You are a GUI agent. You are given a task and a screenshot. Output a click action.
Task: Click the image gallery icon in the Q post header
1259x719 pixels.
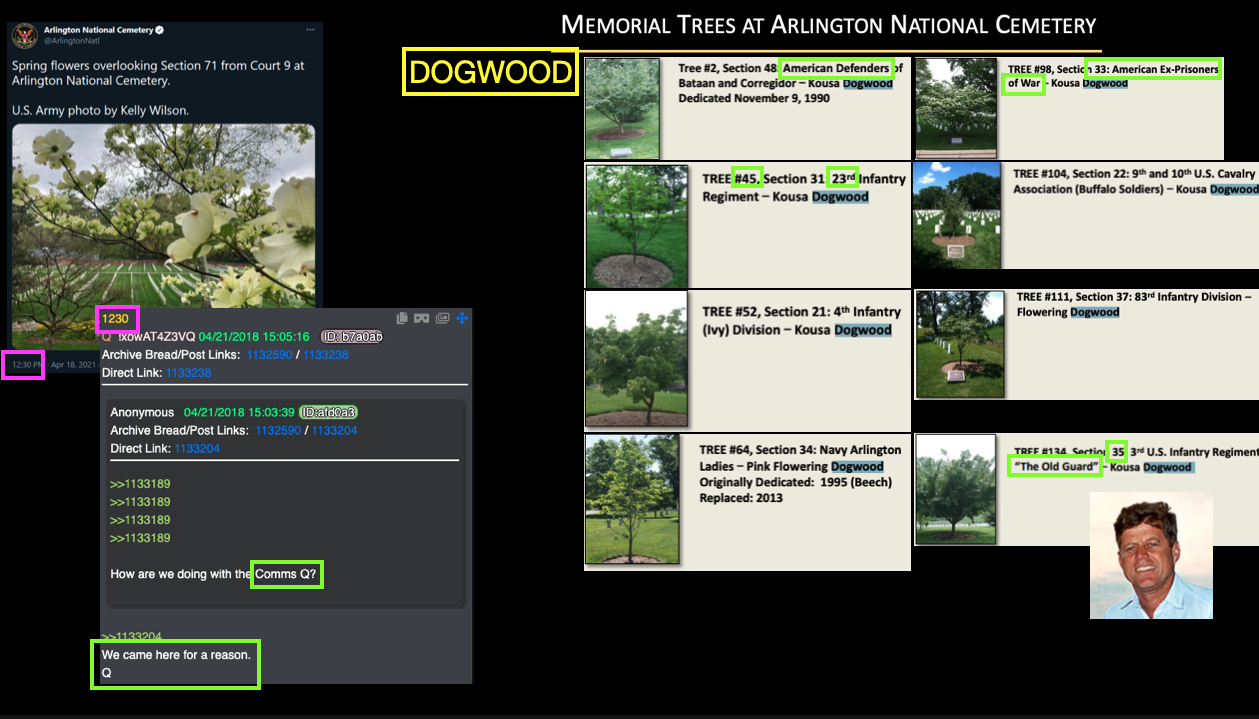point(443,318)
